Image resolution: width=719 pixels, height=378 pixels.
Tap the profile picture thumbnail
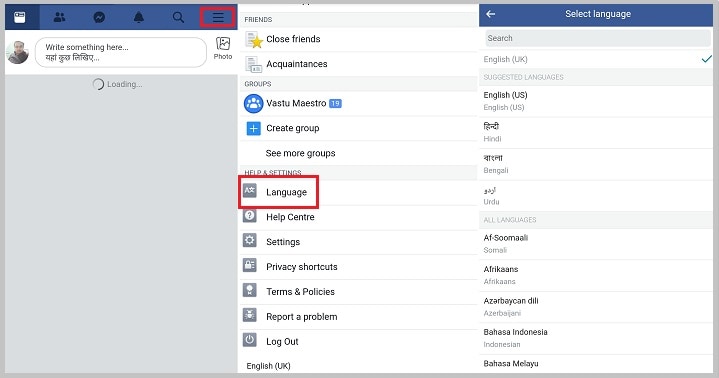[x=17, y=52]
